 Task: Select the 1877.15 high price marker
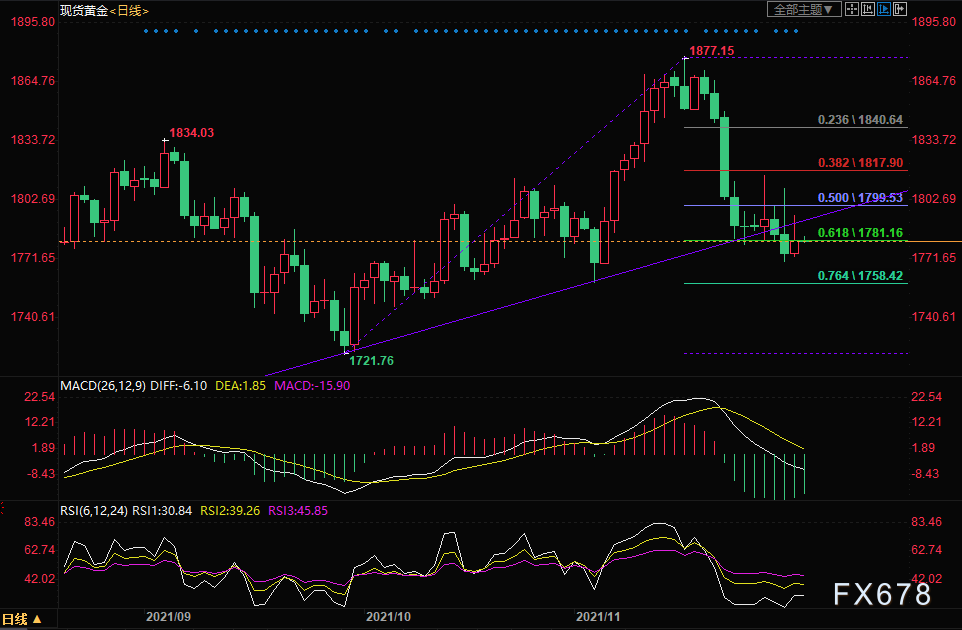tap(712, 51)
